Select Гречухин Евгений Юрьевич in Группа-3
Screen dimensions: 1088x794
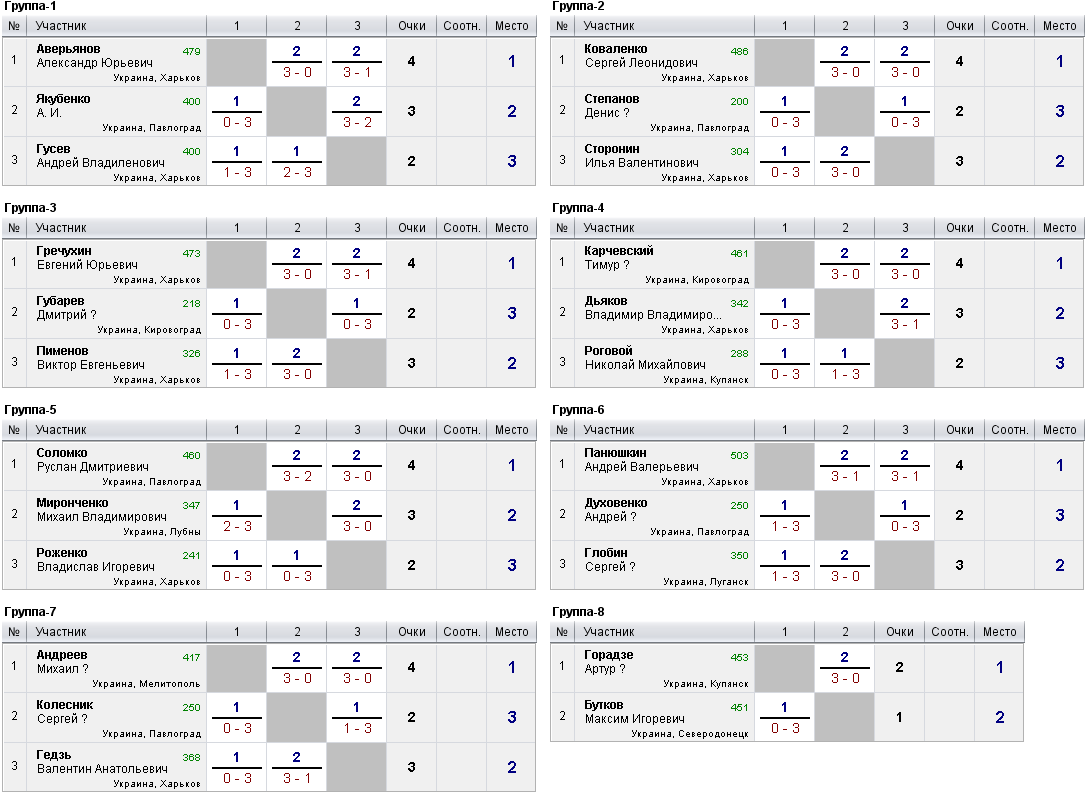click(x=87, y=258)
